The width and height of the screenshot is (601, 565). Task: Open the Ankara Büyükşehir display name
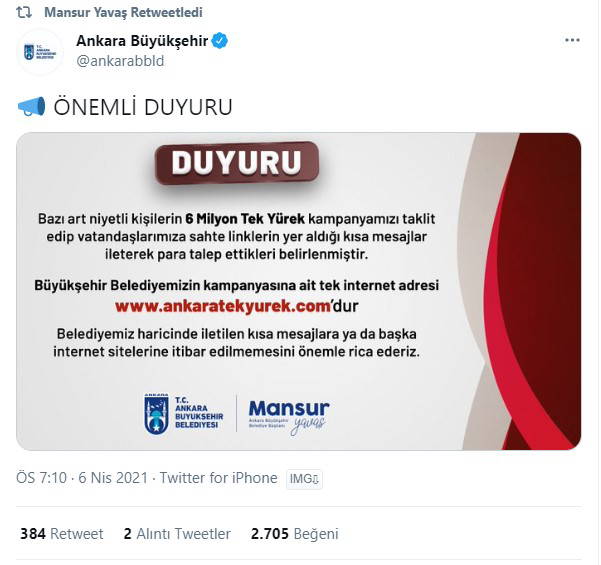142,41
